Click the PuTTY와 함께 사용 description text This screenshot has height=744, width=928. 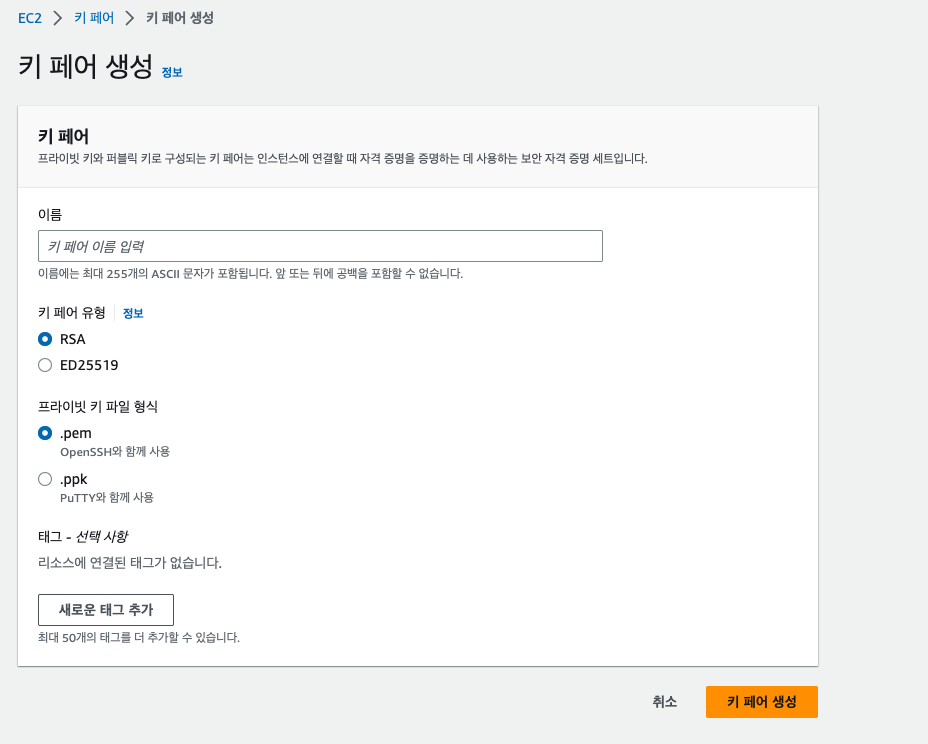coord(107,497)
